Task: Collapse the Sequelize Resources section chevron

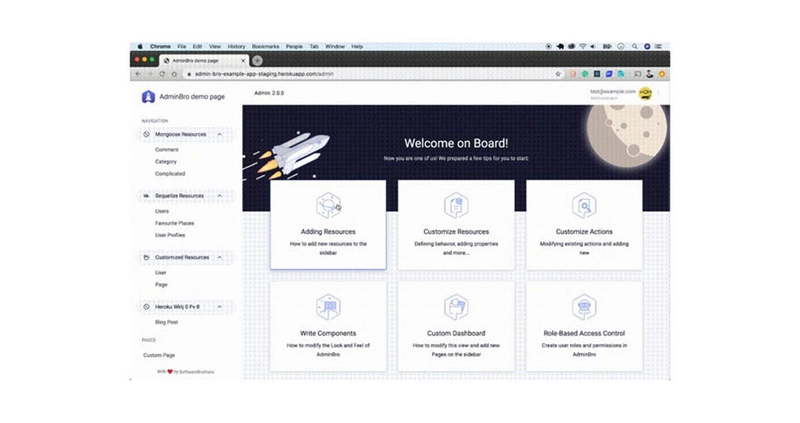Action: [x=219, y=196]
